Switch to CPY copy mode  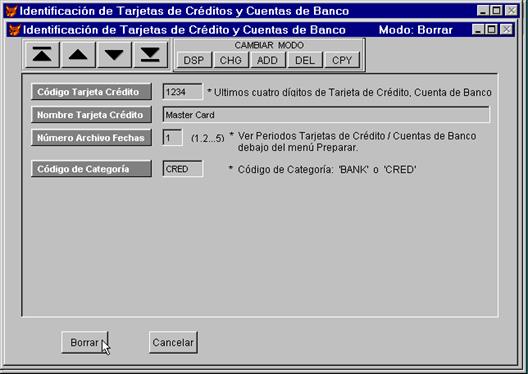point(342,60)
